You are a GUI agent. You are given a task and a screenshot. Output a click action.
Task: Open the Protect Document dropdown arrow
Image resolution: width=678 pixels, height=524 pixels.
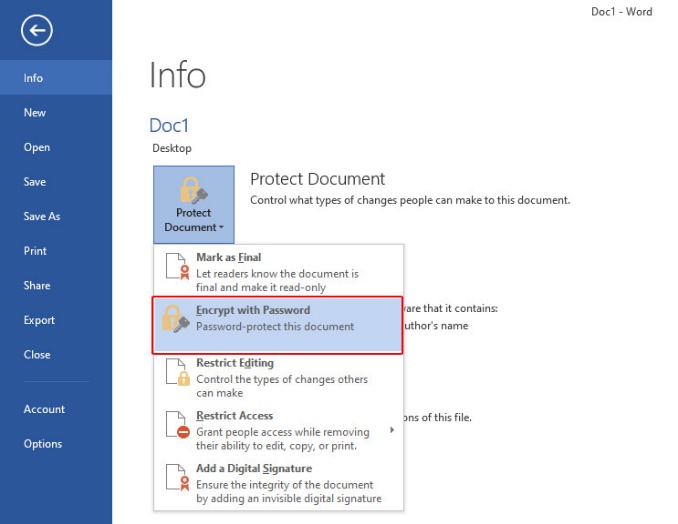tap(221, 227)
